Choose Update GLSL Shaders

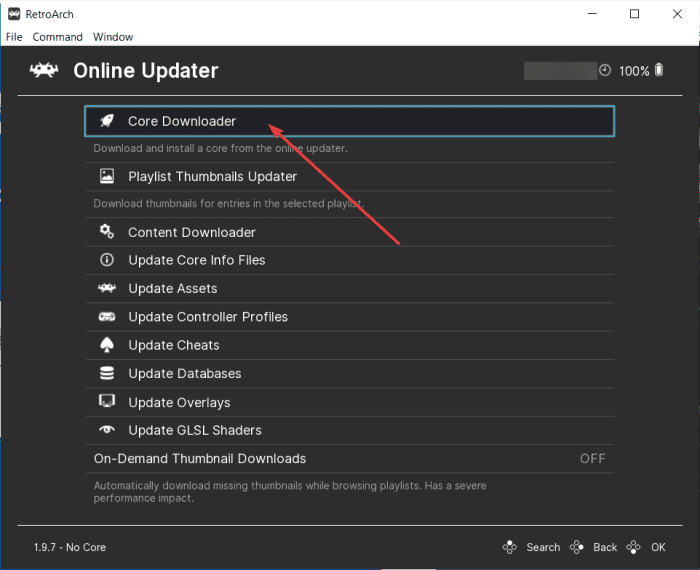coord(350,430)
